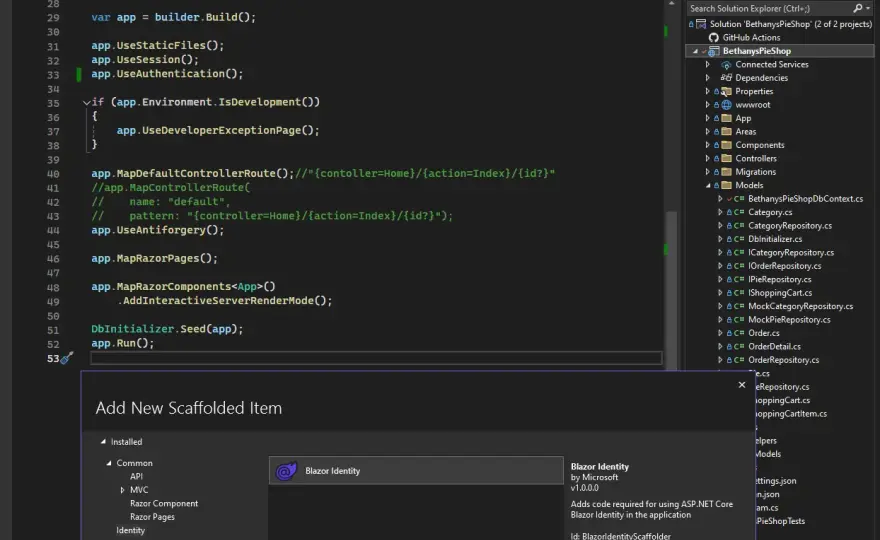Expand the MVC category
This screenshot has height=540, width=880.
[x=122, y=490]
